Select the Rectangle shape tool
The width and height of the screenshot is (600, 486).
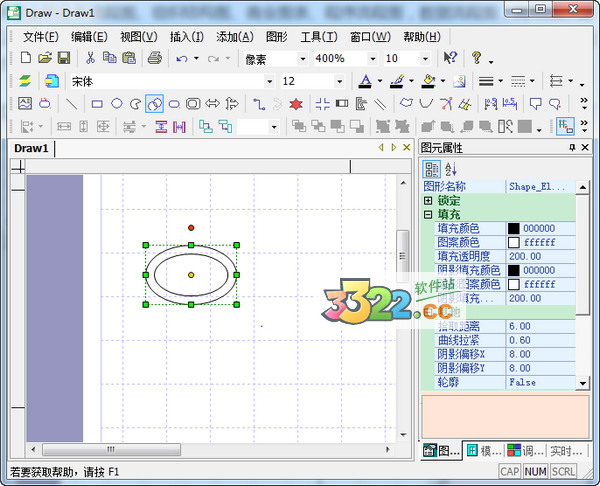tap(97, 103)
